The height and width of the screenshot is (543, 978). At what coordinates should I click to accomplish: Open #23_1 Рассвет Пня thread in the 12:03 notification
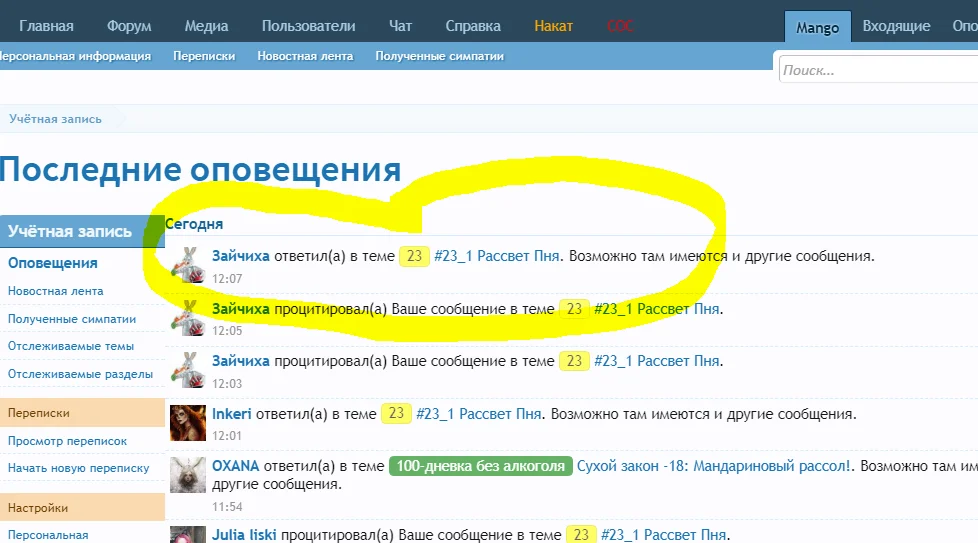tap(657, 361)
